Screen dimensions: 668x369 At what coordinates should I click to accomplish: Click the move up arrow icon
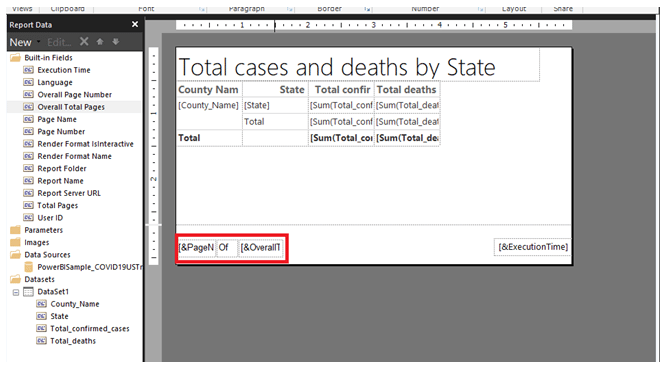(x=100, y=41)
